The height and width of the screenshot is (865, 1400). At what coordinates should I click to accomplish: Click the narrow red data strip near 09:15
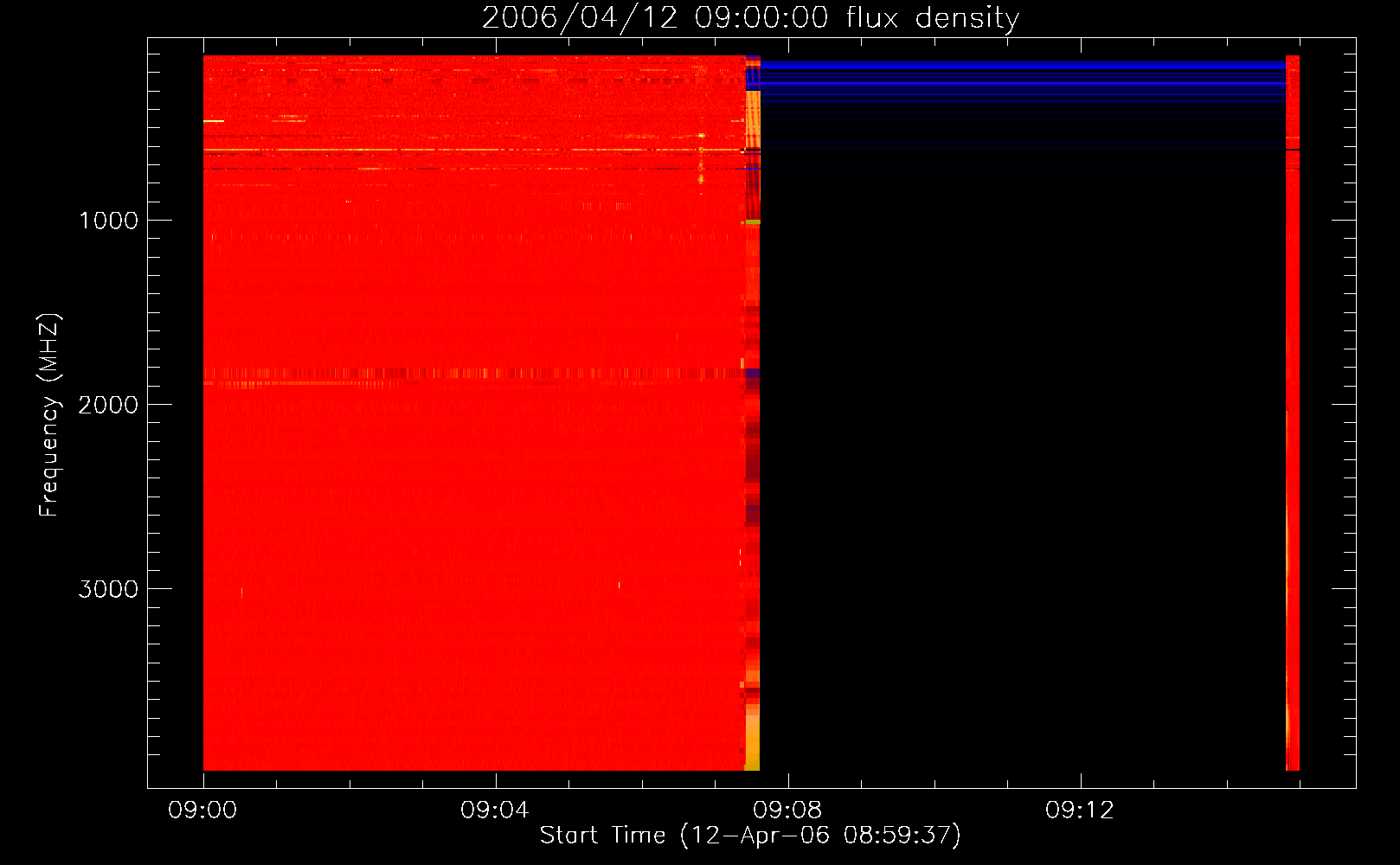pyautogui.click(x=1293, y=413)
